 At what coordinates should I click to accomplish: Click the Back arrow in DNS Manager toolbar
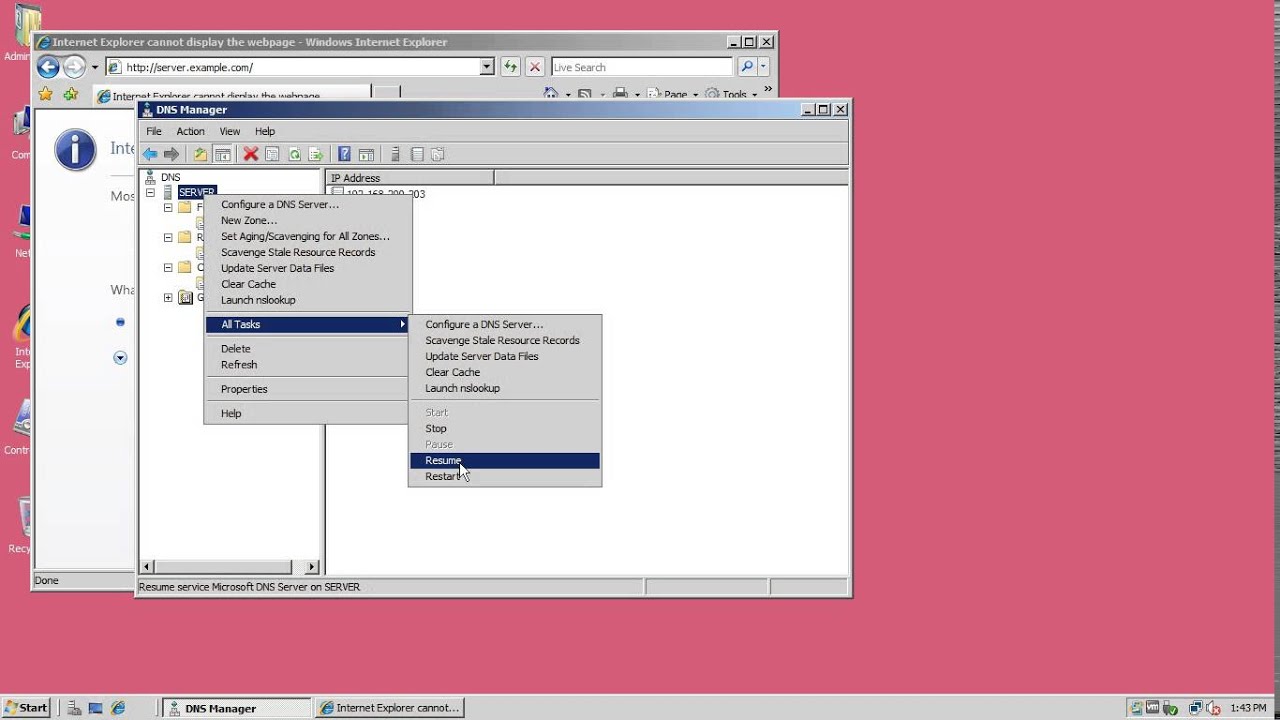coord(150,154)
